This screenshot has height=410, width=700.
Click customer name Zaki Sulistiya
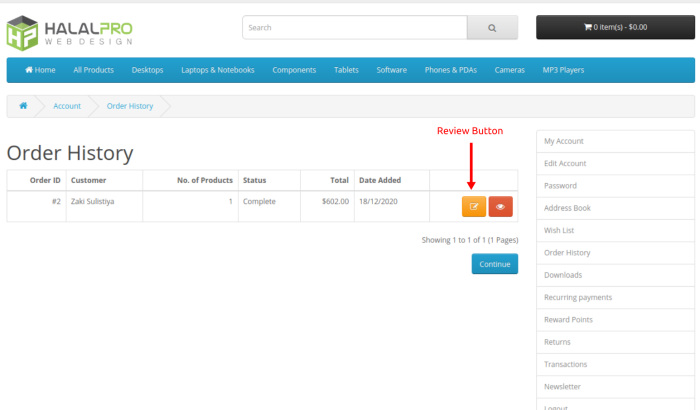[92, 201]
